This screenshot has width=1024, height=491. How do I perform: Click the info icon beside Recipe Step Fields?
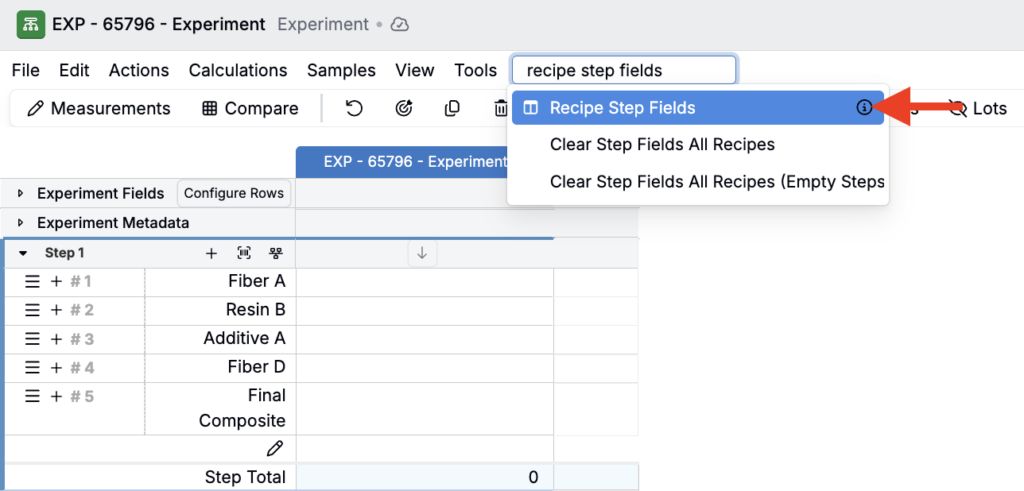point(864,108)
